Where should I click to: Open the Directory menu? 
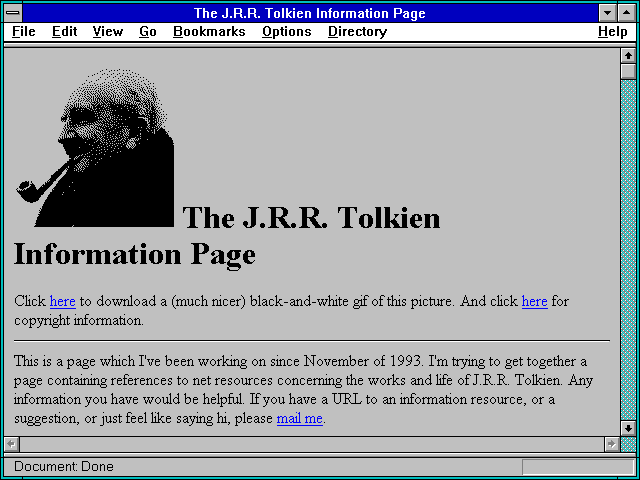pos(357,32)
